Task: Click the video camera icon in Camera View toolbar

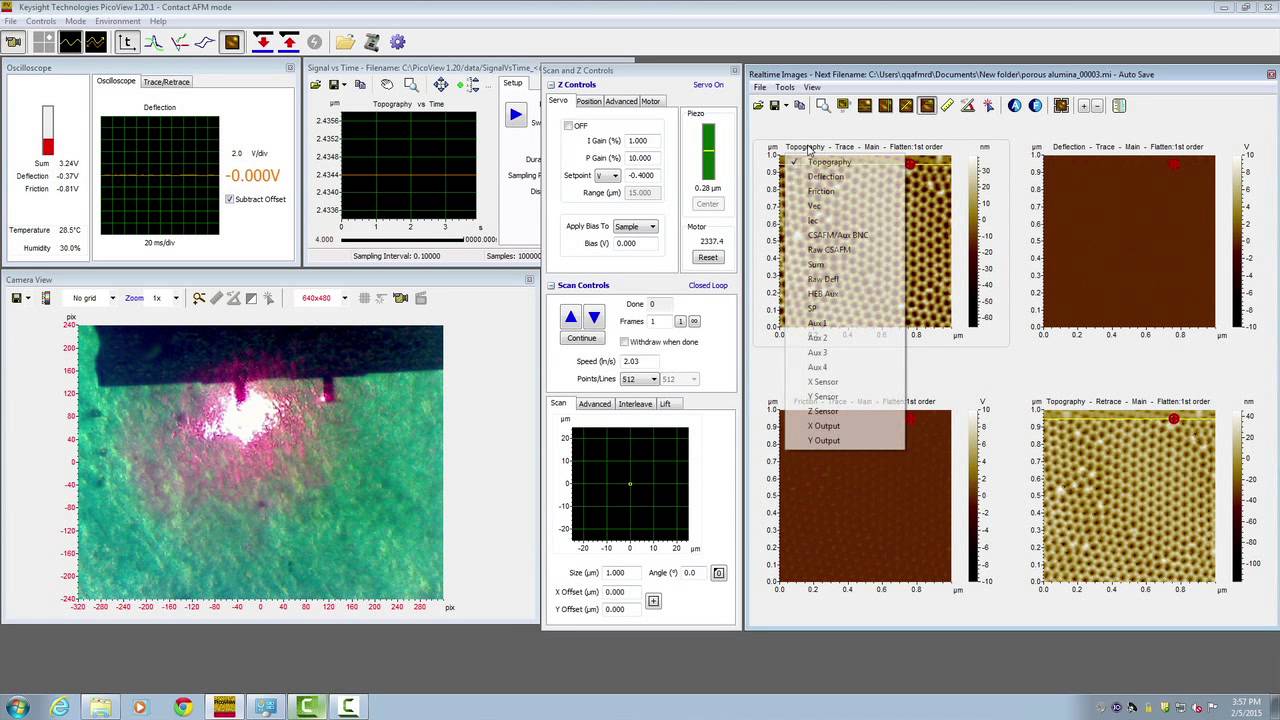Action: pyautogui.click(x=401, y=298)
